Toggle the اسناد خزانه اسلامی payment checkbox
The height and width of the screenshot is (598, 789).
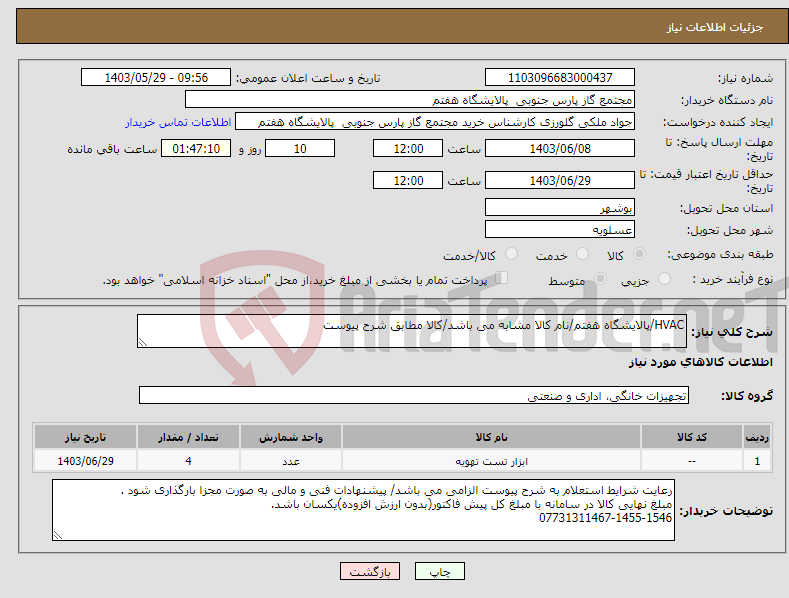point(501,278)
